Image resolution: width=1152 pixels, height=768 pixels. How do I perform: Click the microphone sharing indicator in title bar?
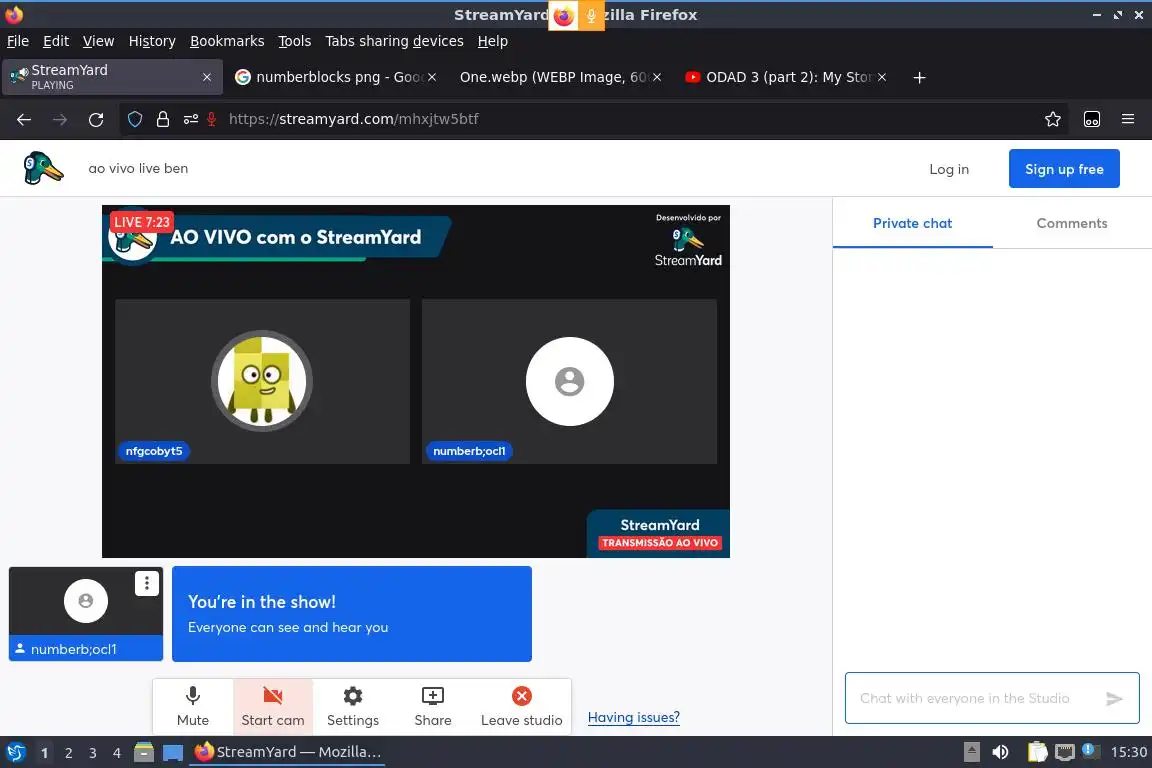pos(591,15)
